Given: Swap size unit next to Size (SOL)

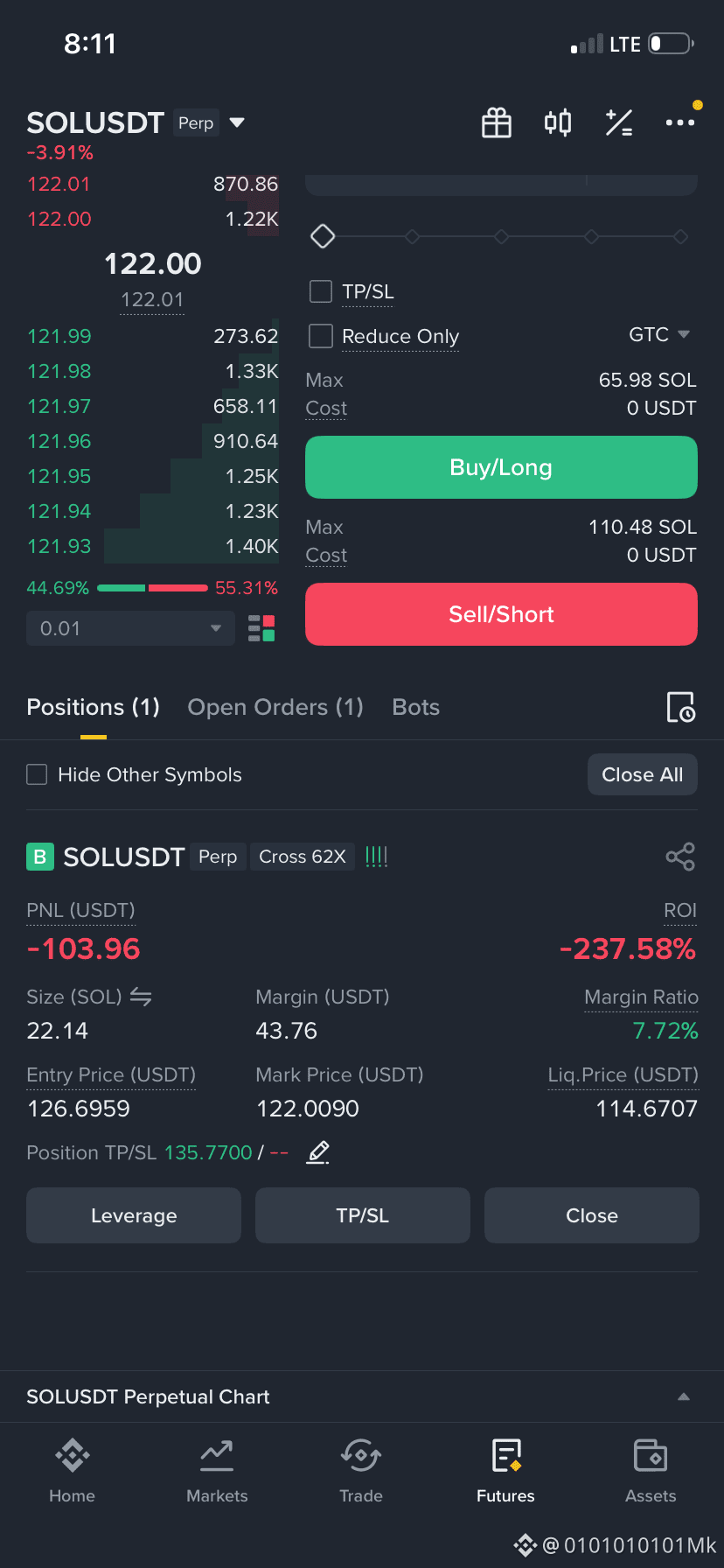Looking at the screenshot, I should 141,997.
